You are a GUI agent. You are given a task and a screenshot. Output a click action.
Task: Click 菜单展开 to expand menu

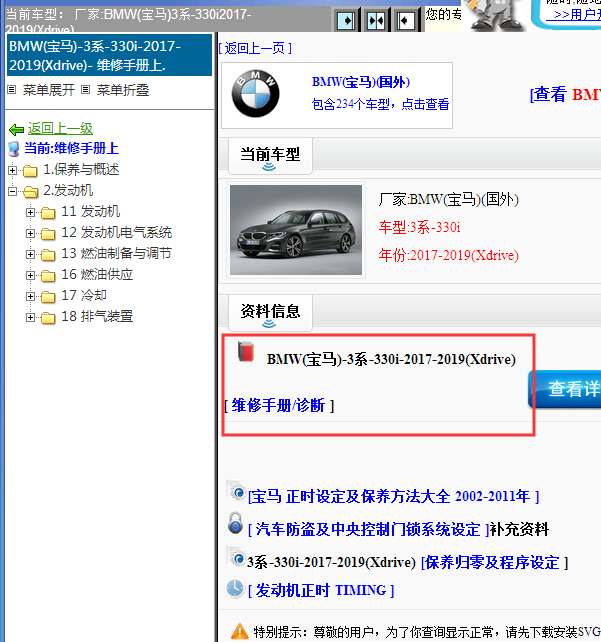pyautogui.click(x=49, y=90)
